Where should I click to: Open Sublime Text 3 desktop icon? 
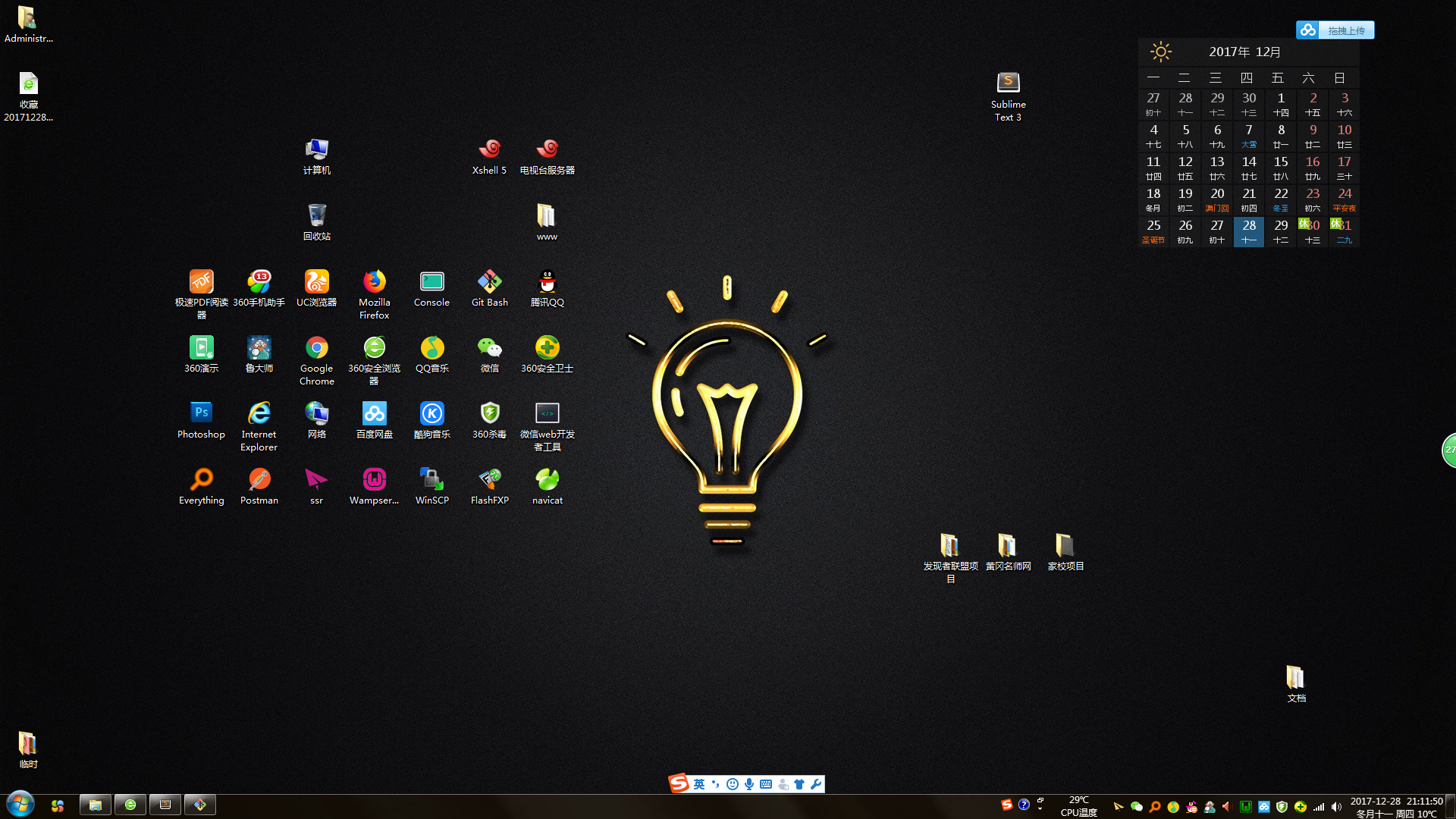pyautogui.click(x=1008, y=96)
